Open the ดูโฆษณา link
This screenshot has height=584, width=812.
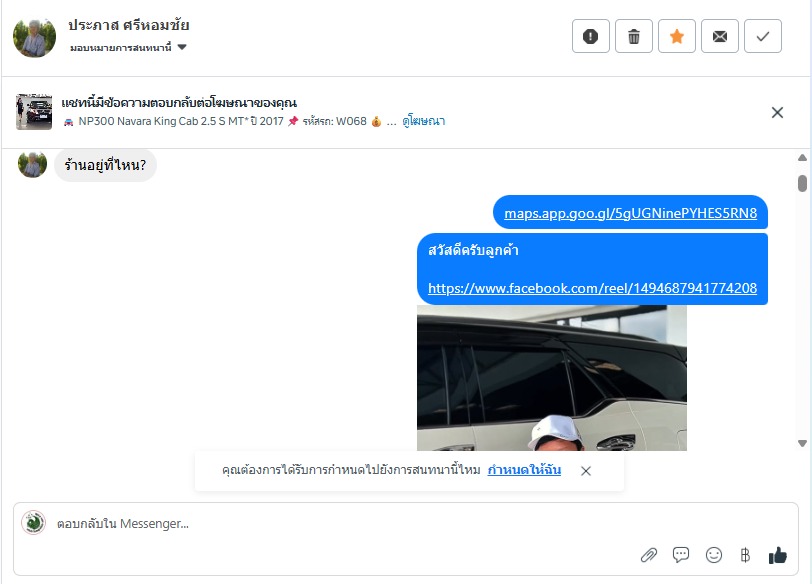[424, 121]
